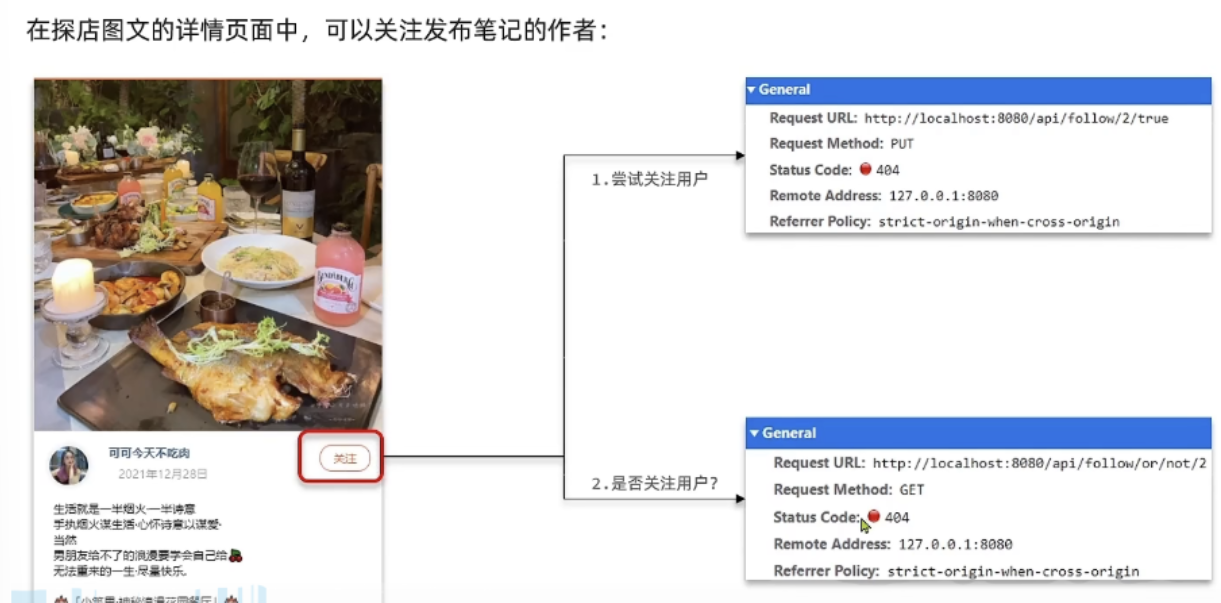1221x603 pixels.
Task: Click Referrer Policy value in bottom panel
Action: pos(1013,572)
